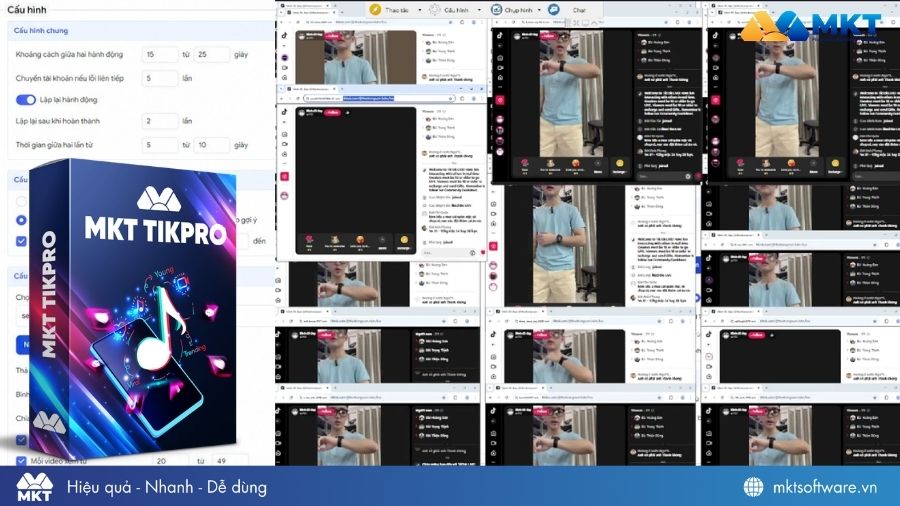Click third gift icon in top-center dark window
The height and width of the screenshot is (506, 900).
click(x=575, y=165)
